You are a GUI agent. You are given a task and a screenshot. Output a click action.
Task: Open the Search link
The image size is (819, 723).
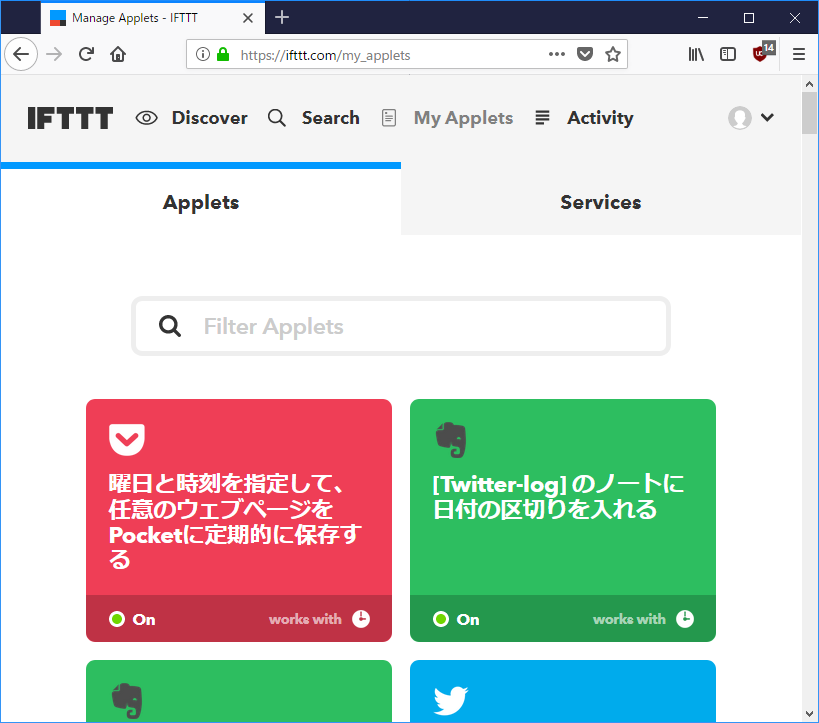(331, 118)
